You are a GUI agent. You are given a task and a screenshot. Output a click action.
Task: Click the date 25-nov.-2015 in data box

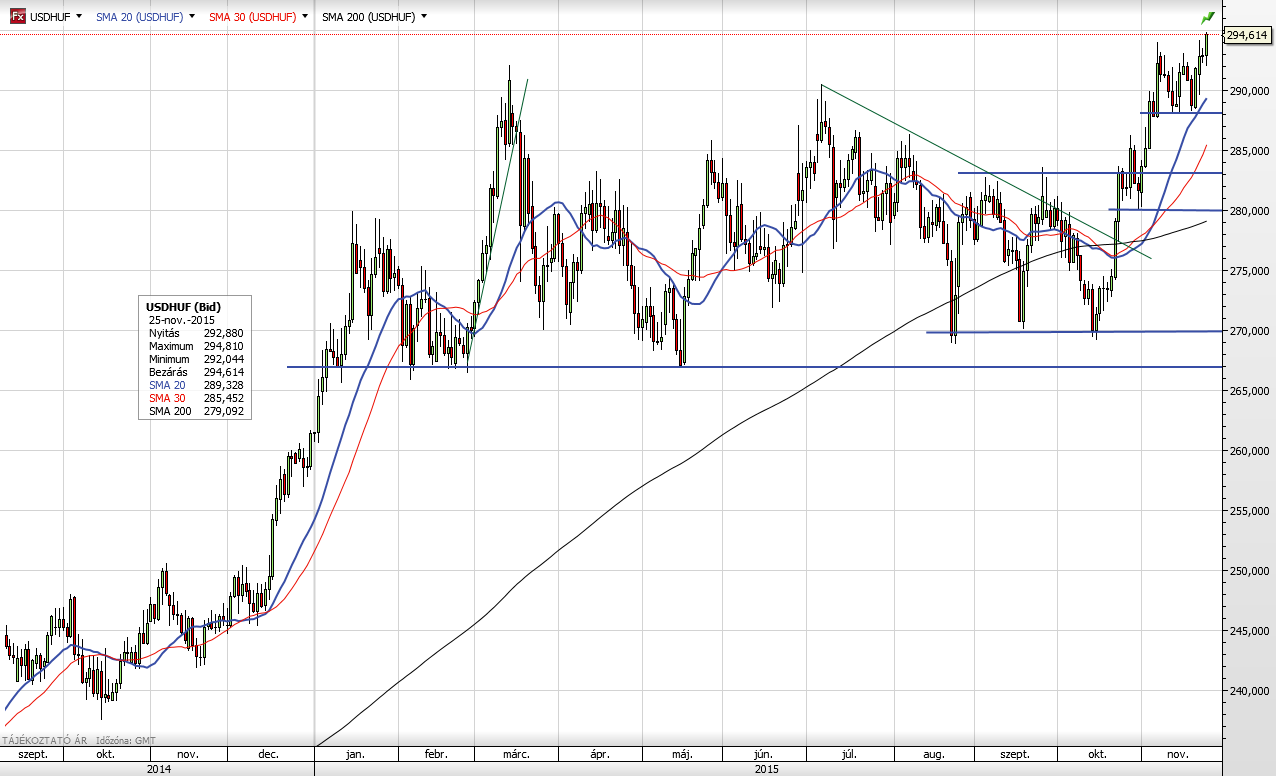[182, 319]
